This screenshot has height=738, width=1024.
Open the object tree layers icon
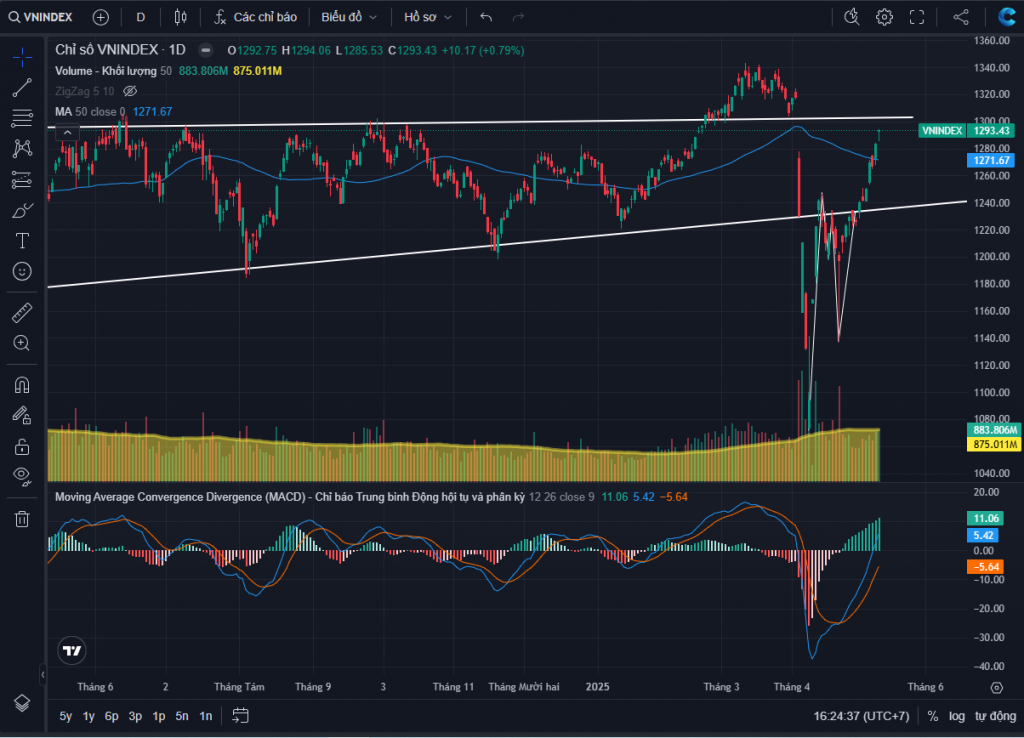[x=22, y=703]
